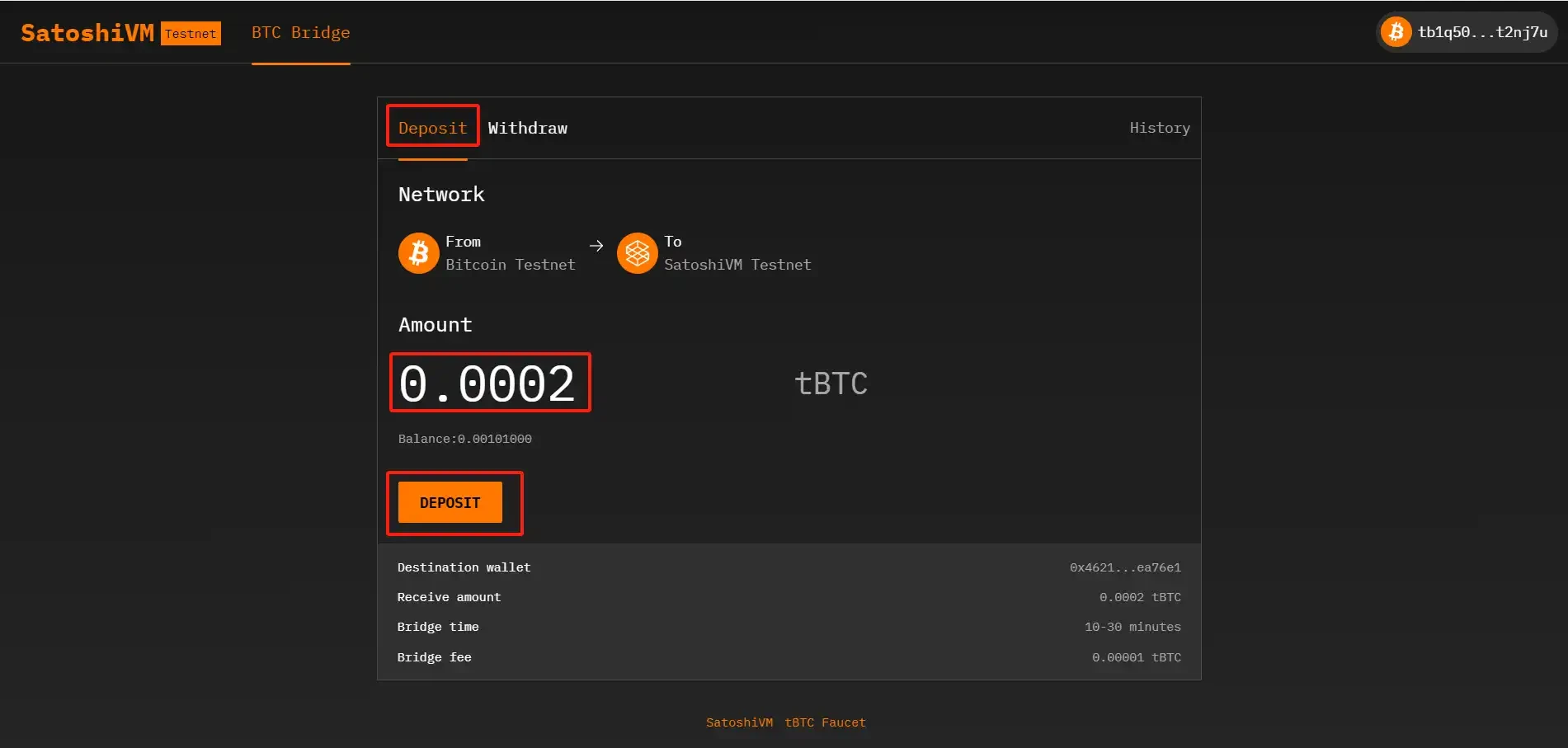This screenshot has width=1568, height=748.
Task: Click the Bitcoin Testnet network name
Action: tap(510, 265)
